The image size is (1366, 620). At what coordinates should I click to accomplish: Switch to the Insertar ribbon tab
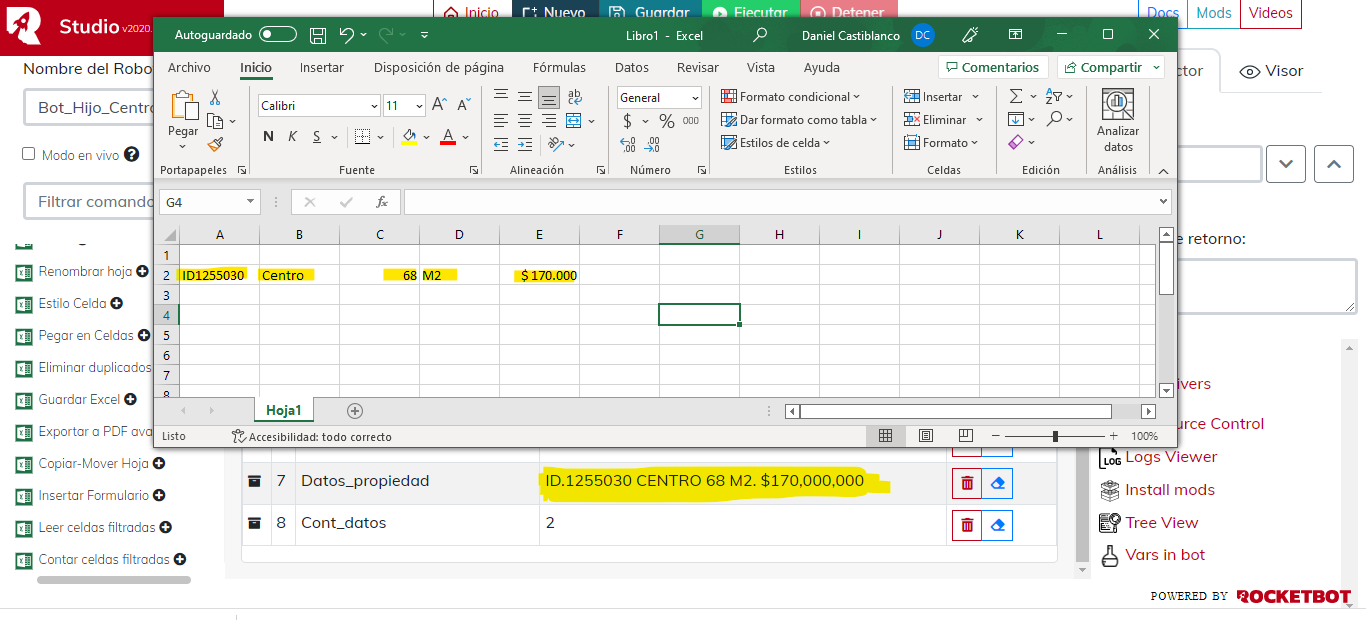click(321, 68)
